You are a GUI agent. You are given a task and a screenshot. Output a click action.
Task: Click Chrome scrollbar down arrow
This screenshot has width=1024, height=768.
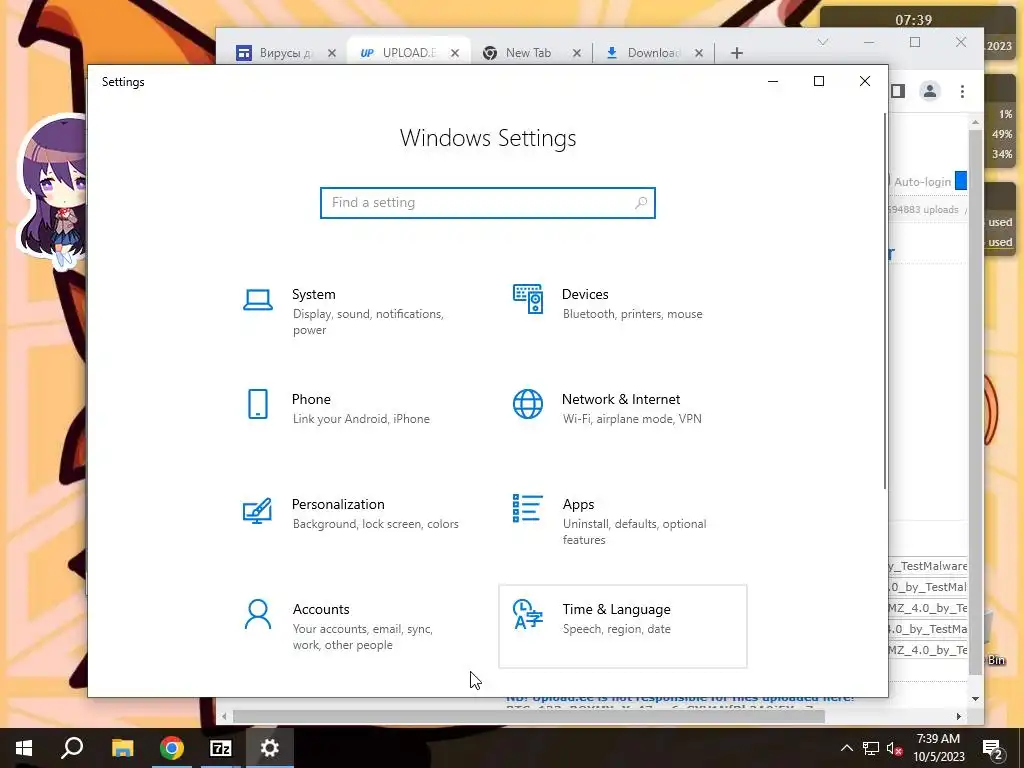(975, 699)
